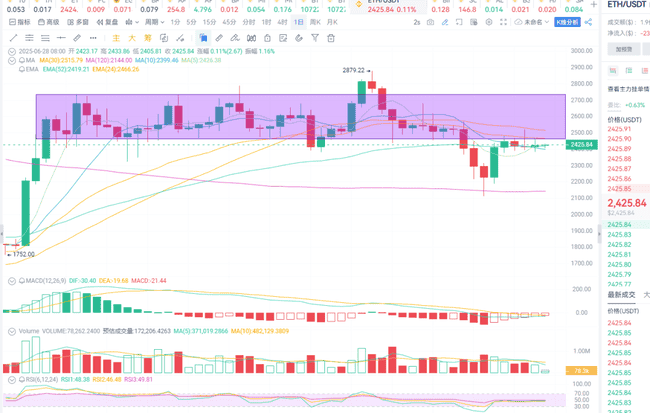Click the 主 indicator toggle
650x413 pixels.
(116, 38)
